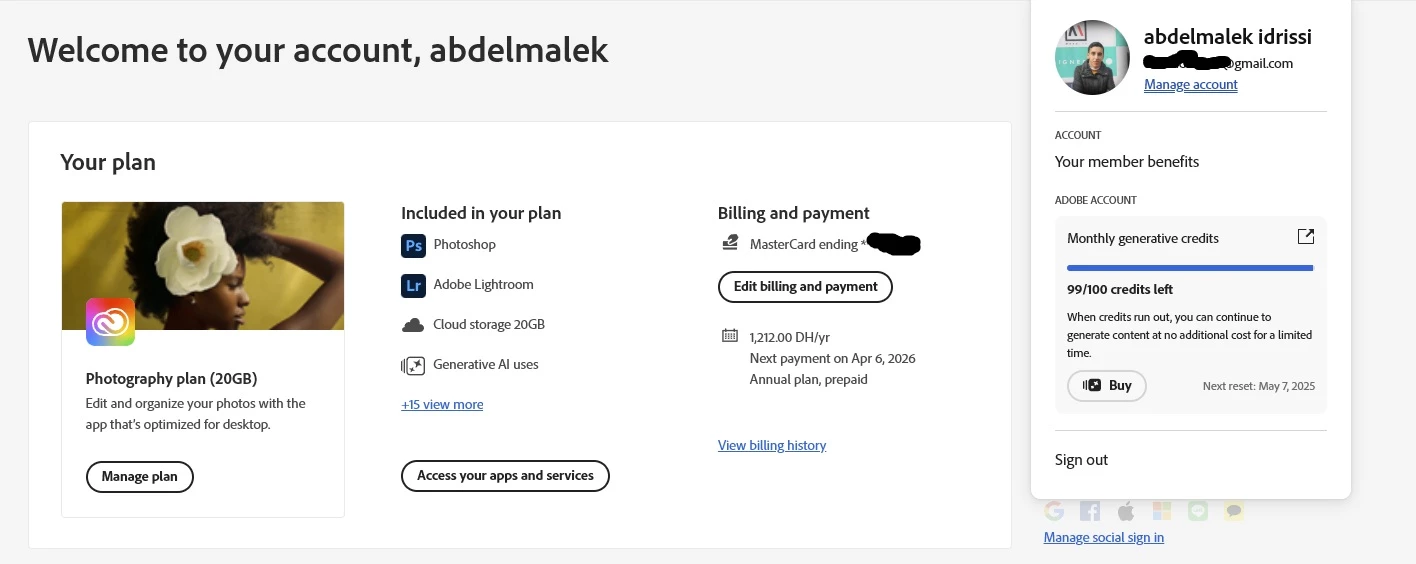The width and height of the screenshot is (1416, 564).
Task: Click the payment calendar icon
Action: [x=730, y=336]
